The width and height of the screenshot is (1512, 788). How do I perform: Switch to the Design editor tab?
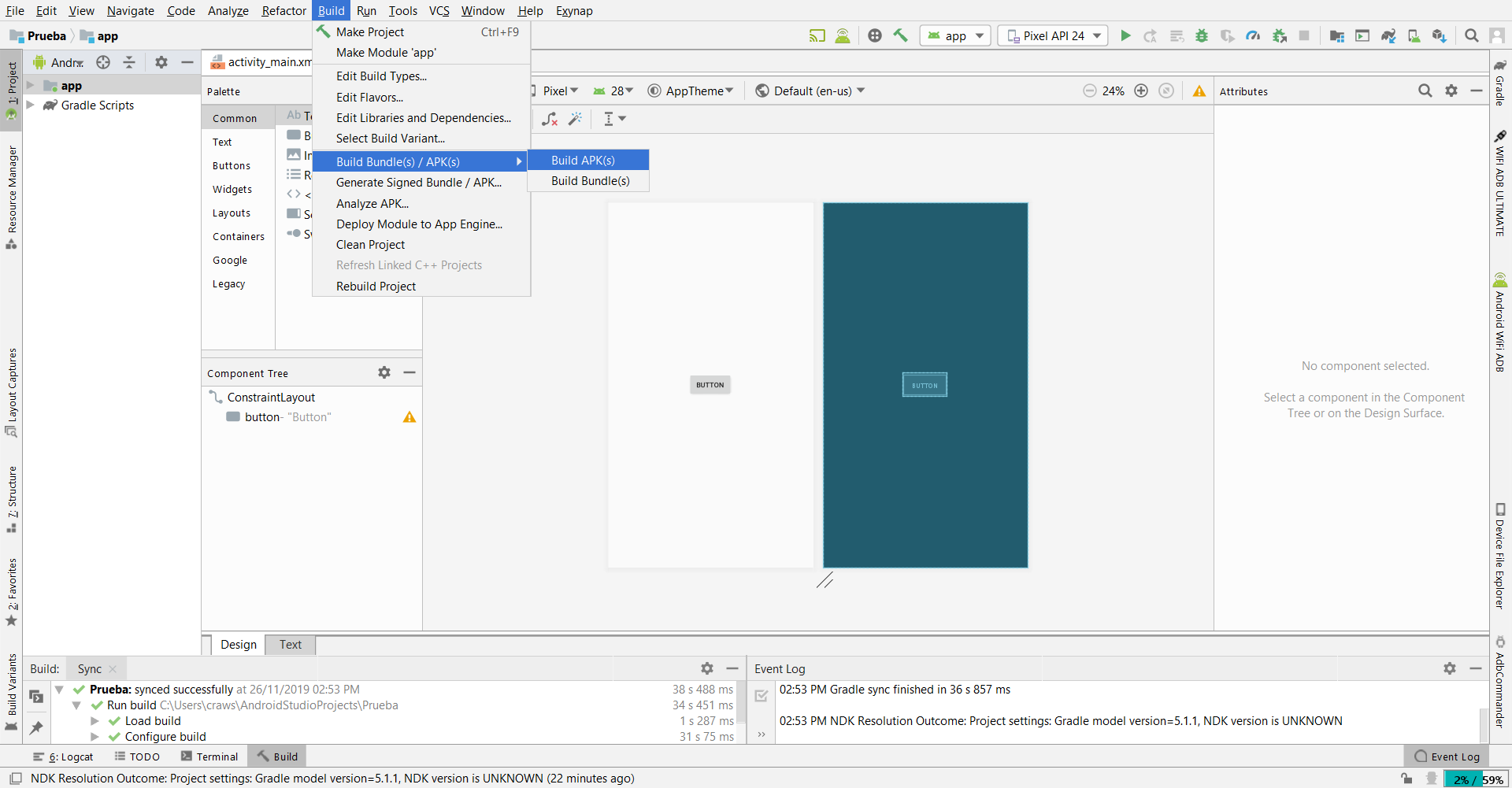point(239,645)
